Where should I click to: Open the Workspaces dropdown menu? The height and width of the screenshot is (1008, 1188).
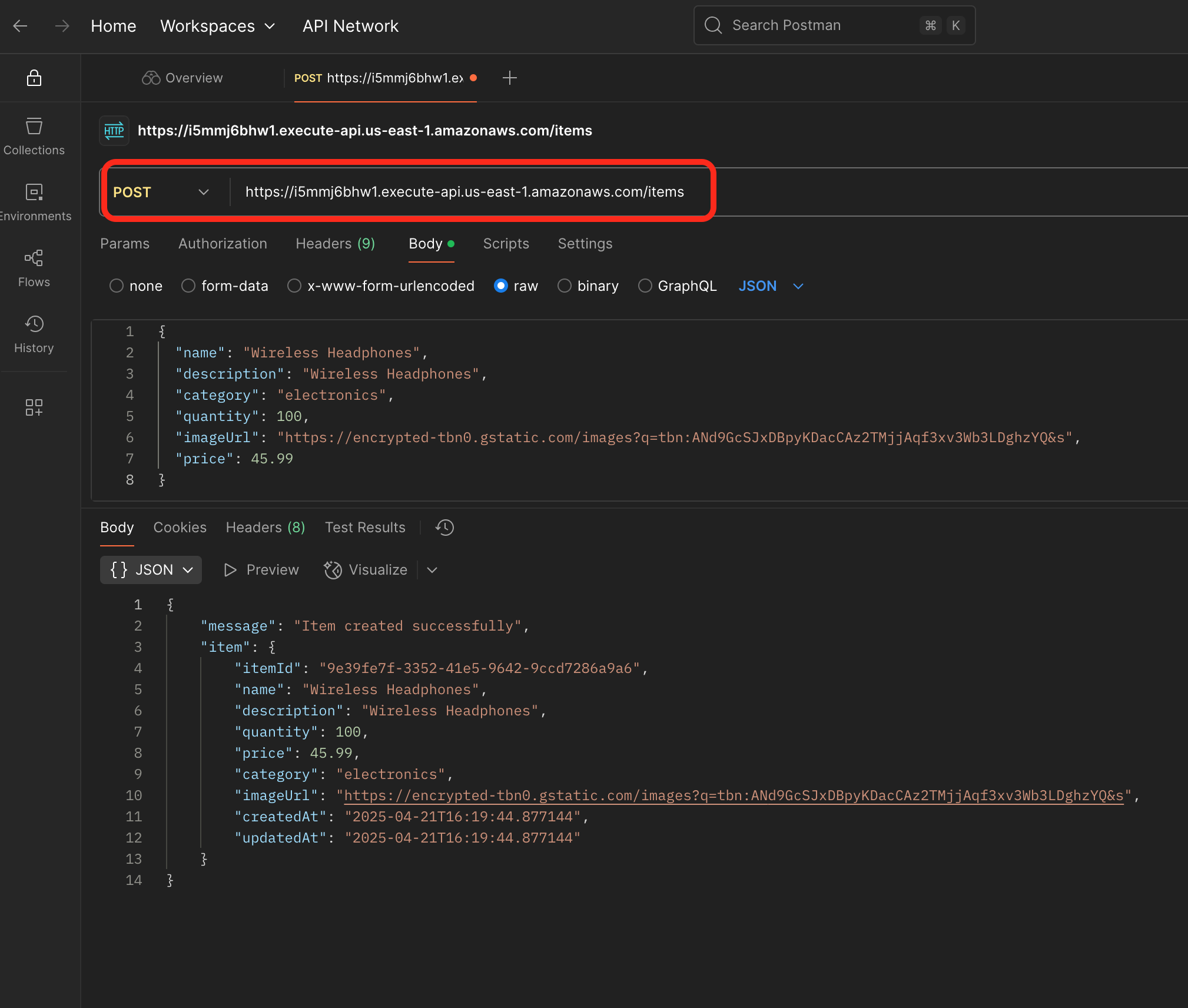[218, 26]
